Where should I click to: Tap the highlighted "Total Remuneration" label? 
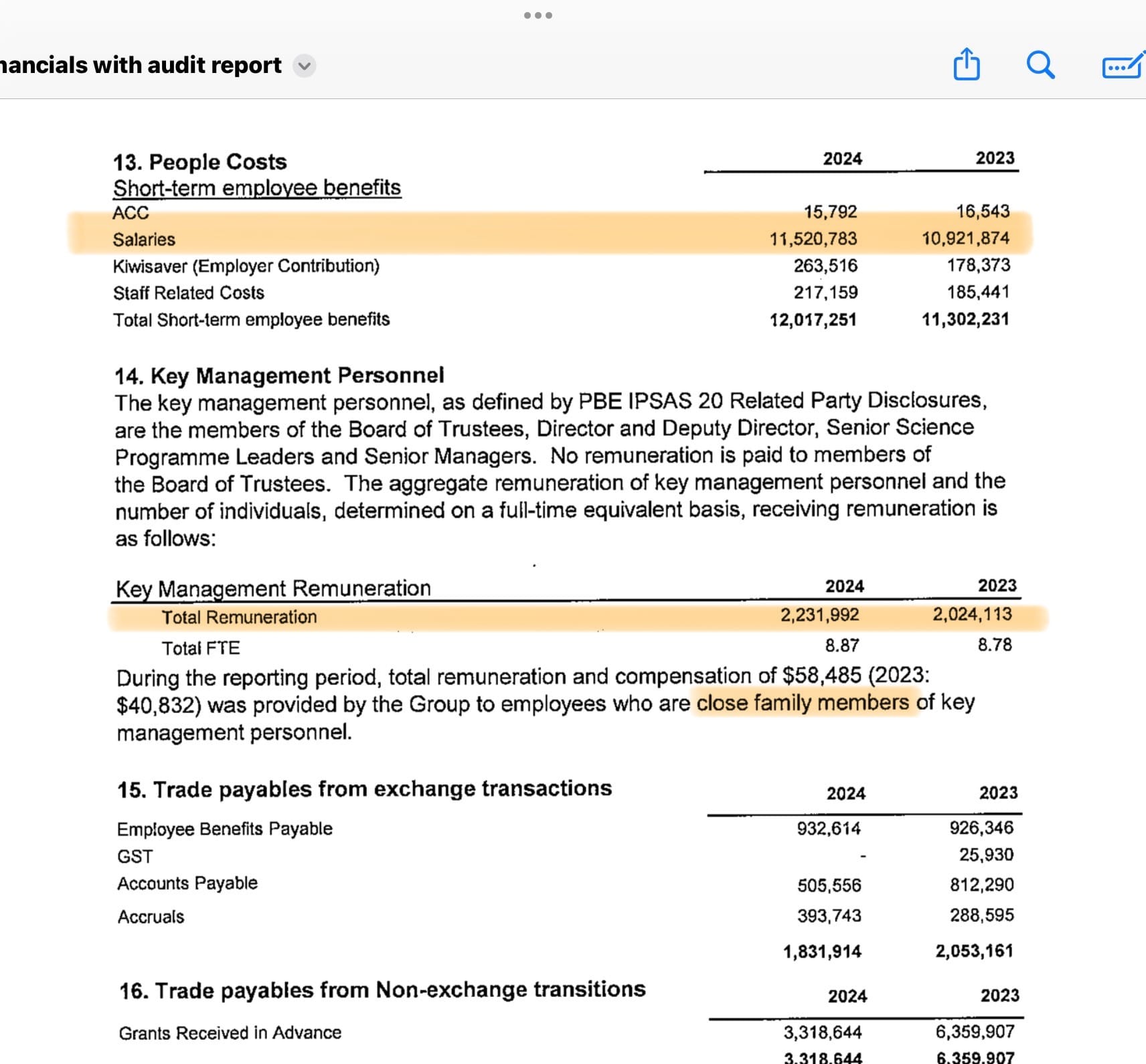coord(239,617)
